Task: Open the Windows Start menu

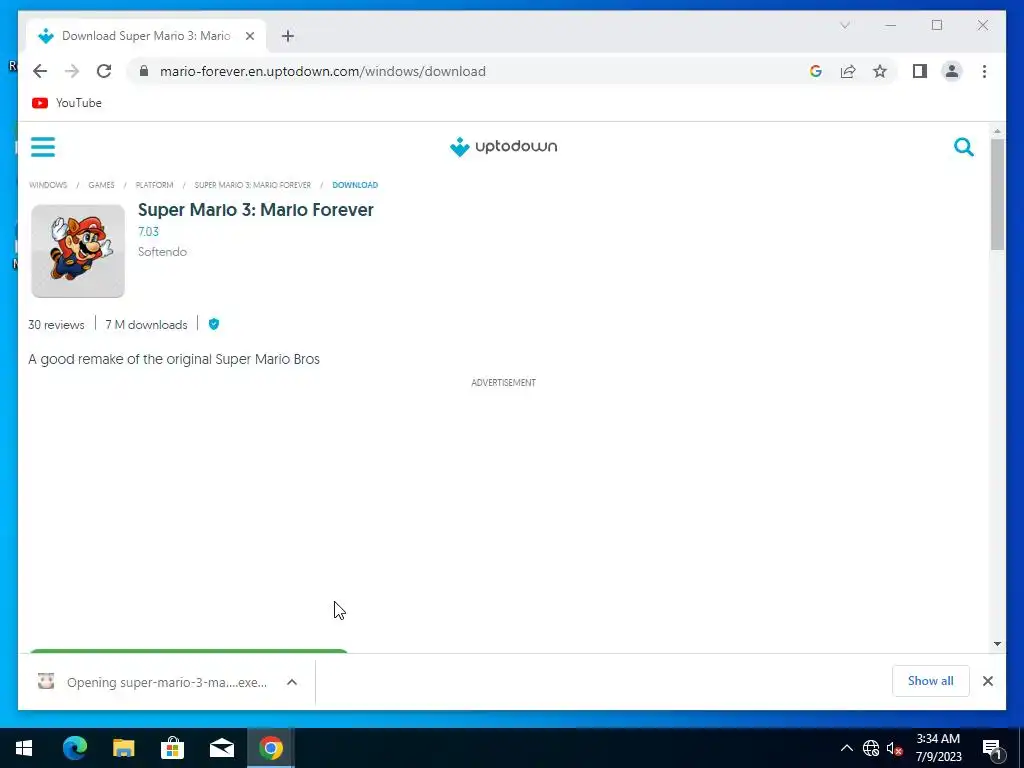Action: point(24,748)
